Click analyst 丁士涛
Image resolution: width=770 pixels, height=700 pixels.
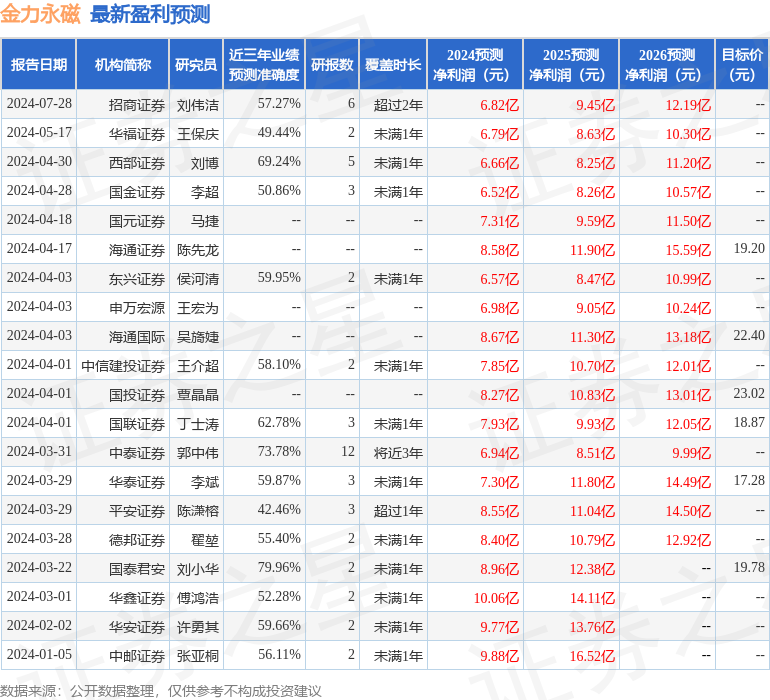click(198, 424)
